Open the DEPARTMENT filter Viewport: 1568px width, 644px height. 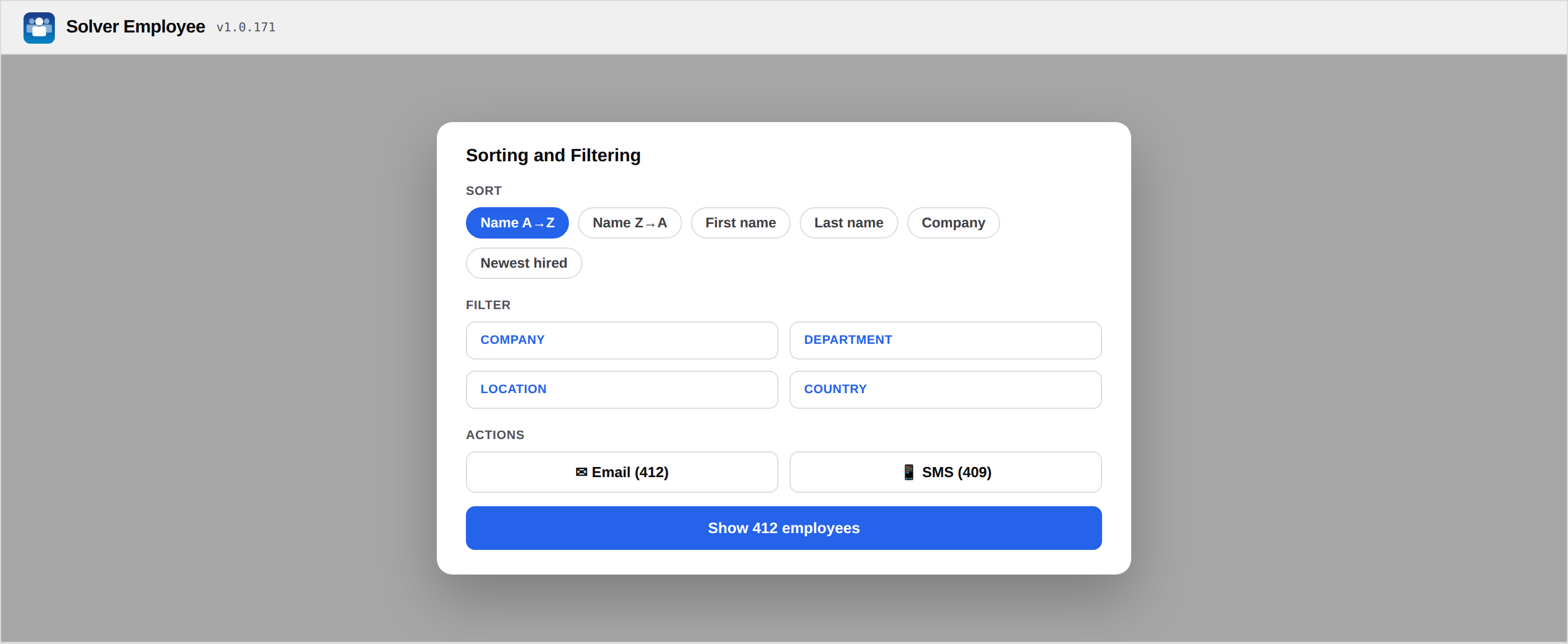pyautogui.click(x=945, y=340)
